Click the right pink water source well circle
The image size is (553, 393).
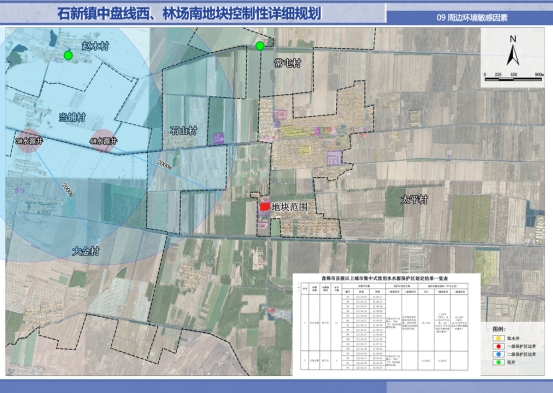click(x=103, y=141)
